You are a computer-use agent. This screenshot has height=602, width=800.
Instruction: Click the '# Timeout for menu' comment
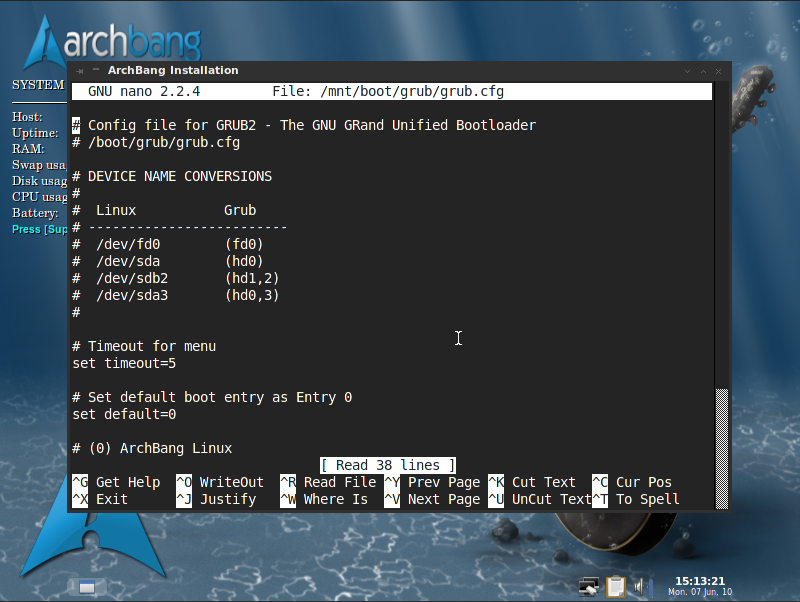[x=144, y=346]
